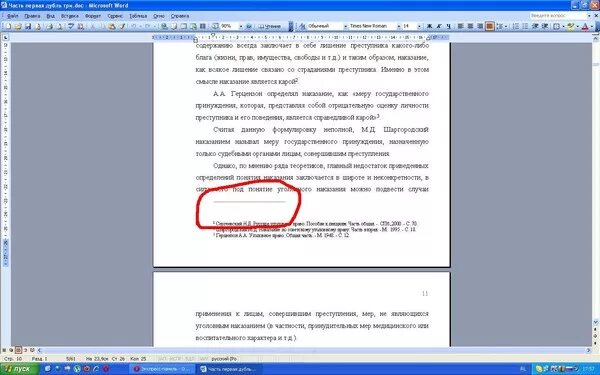Toggle justified alignment button

coord(489,26)
